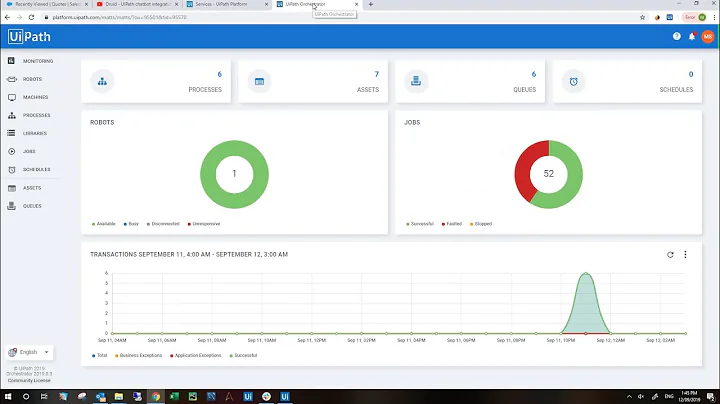The height and width of the screenshot is (404, 720).
Task: Open the Machines monitor icon in sidebar
Action: pyautogui.click(x=11, y=97)
